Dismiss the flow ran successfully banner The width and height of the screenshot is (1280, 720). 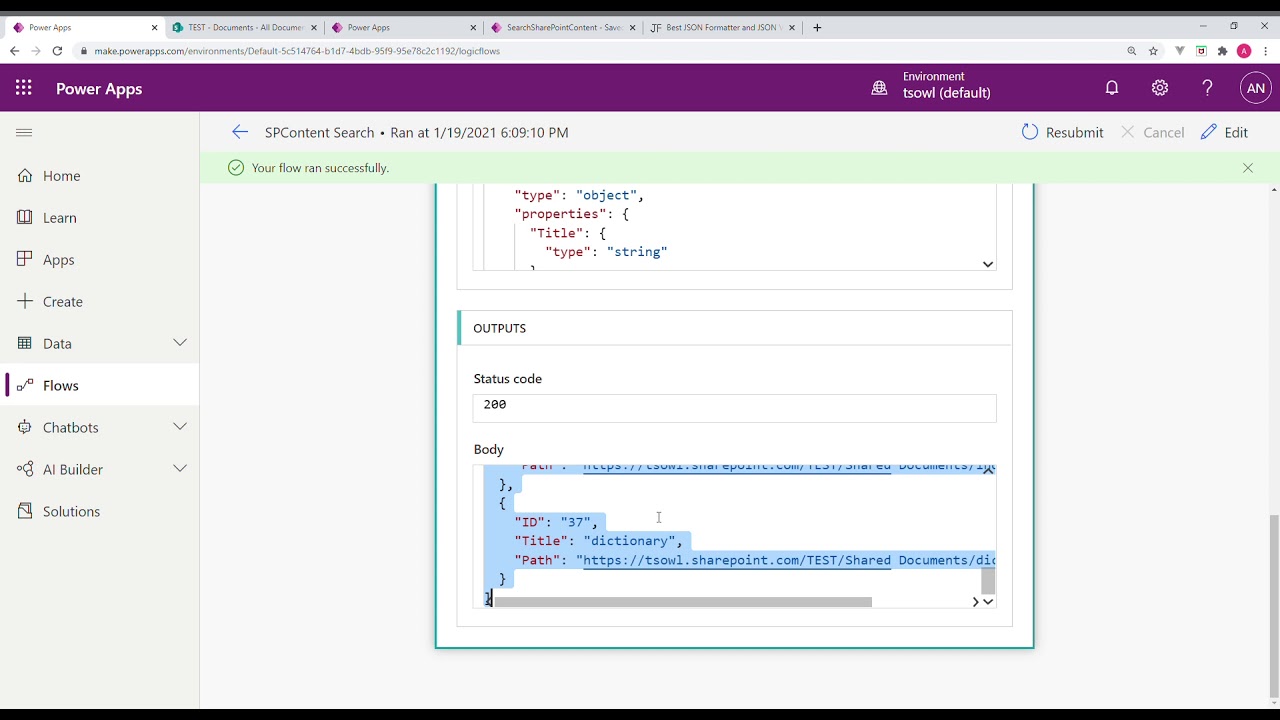click(1248, 168)
